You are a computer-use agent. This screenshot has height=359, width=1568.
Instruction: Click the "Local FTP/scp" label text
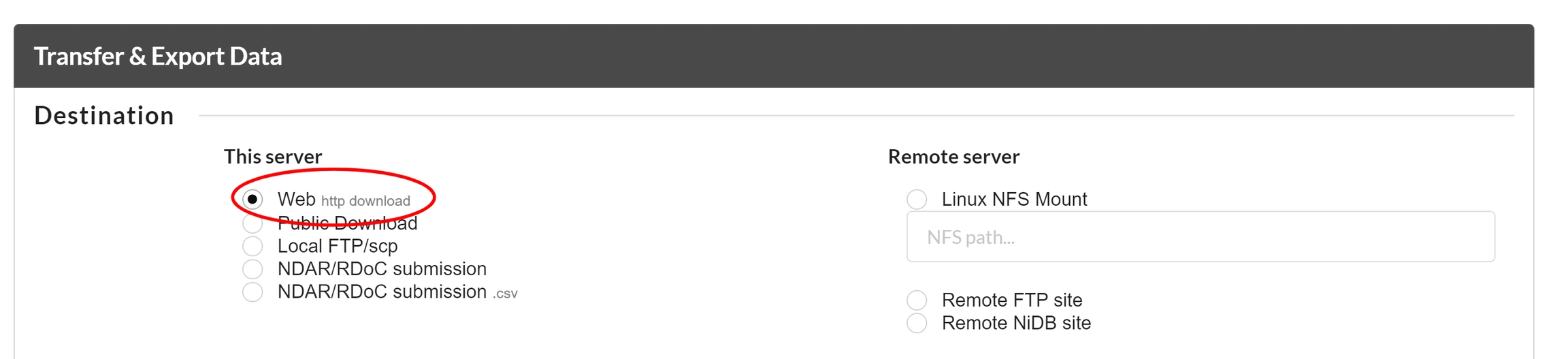coord(338,246)
